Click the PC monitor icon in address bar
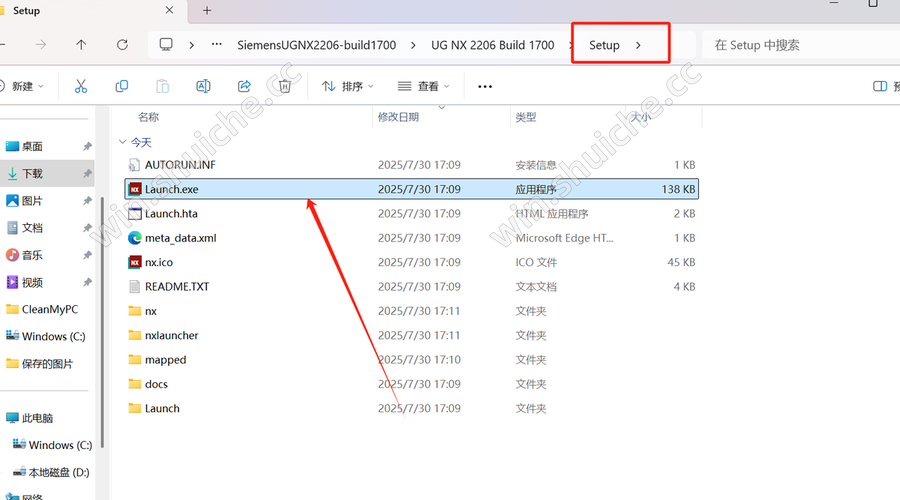 click(x=166, y=44)
